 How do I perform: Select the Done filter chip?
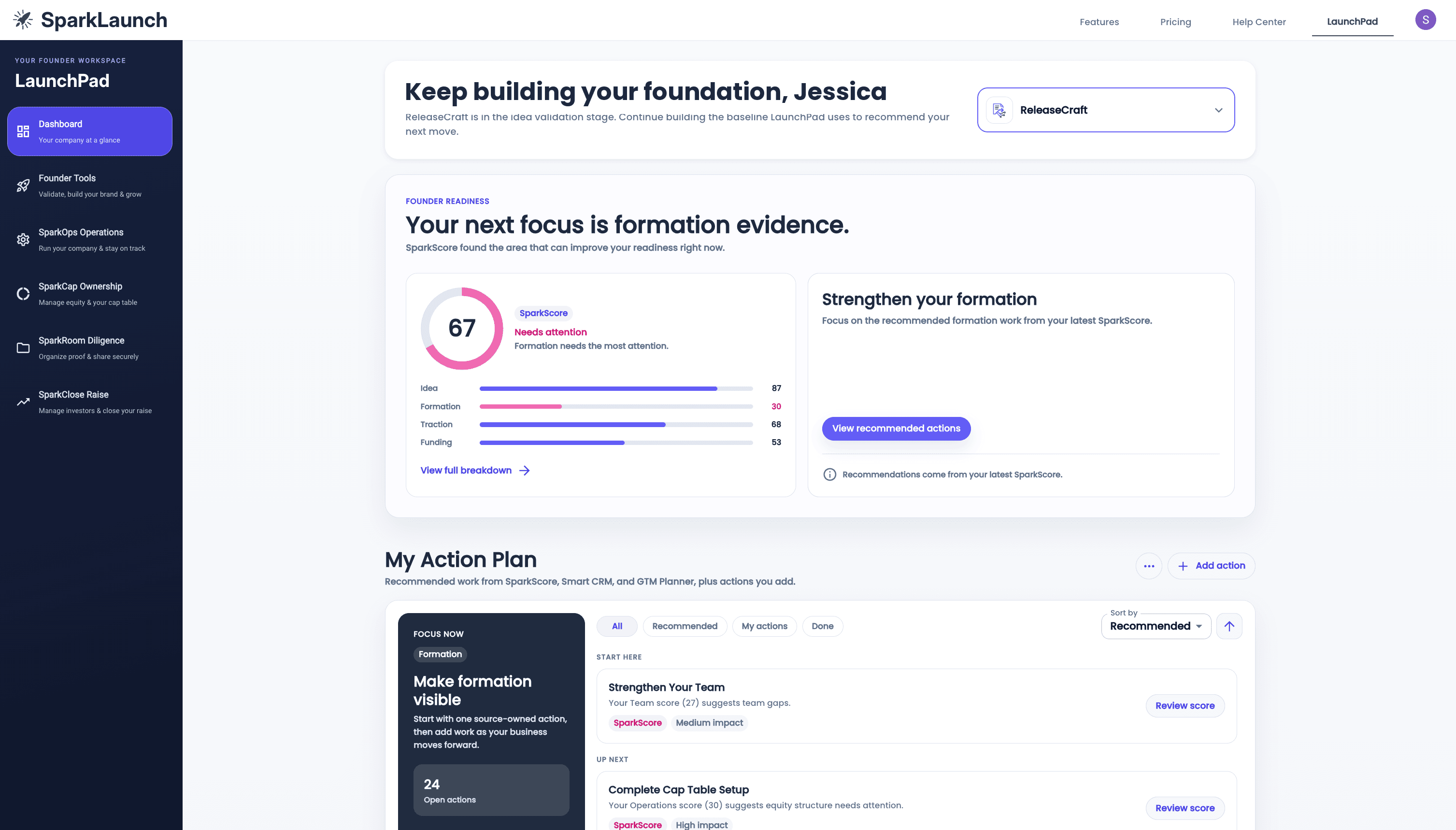[x=822, y=627]
